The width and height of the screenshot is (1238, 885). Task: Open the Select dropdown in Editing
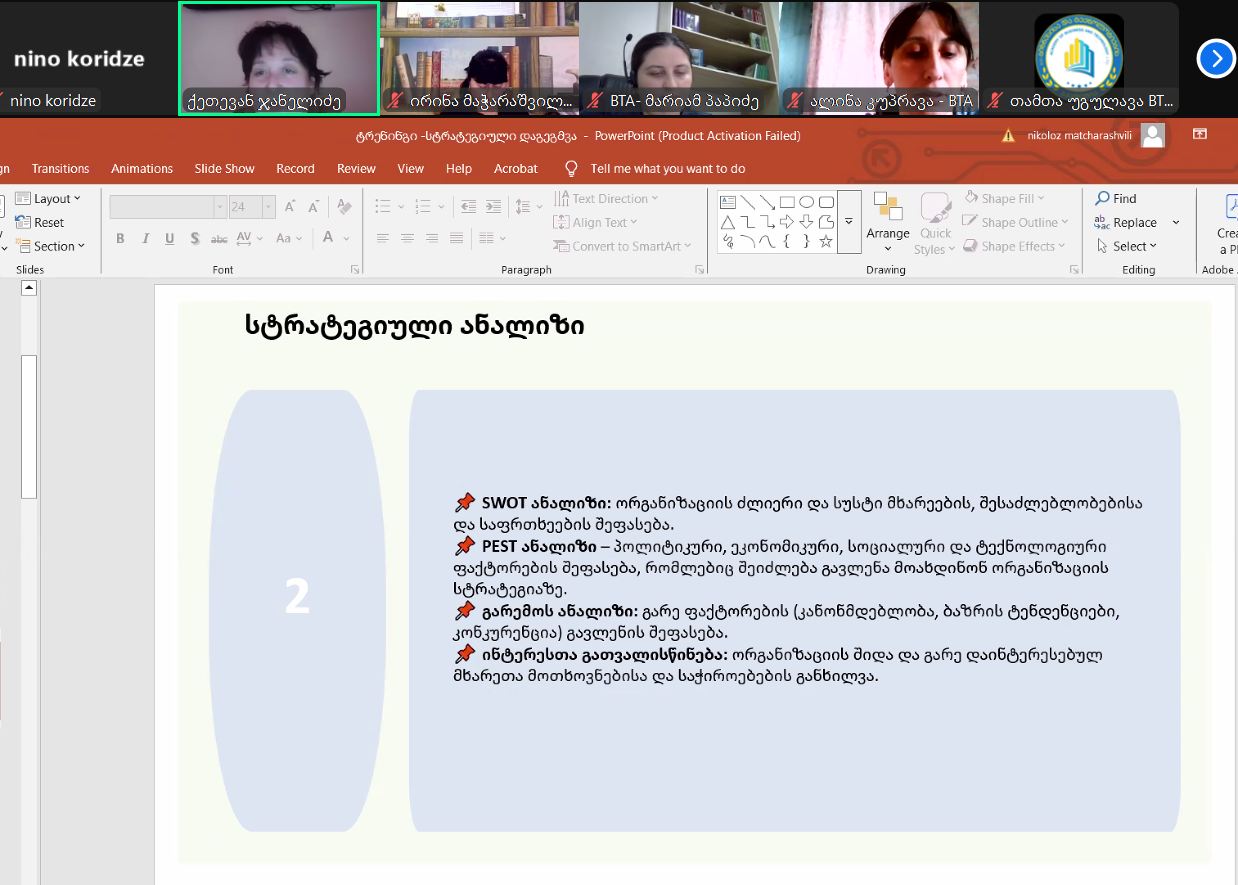(1126, 246)
